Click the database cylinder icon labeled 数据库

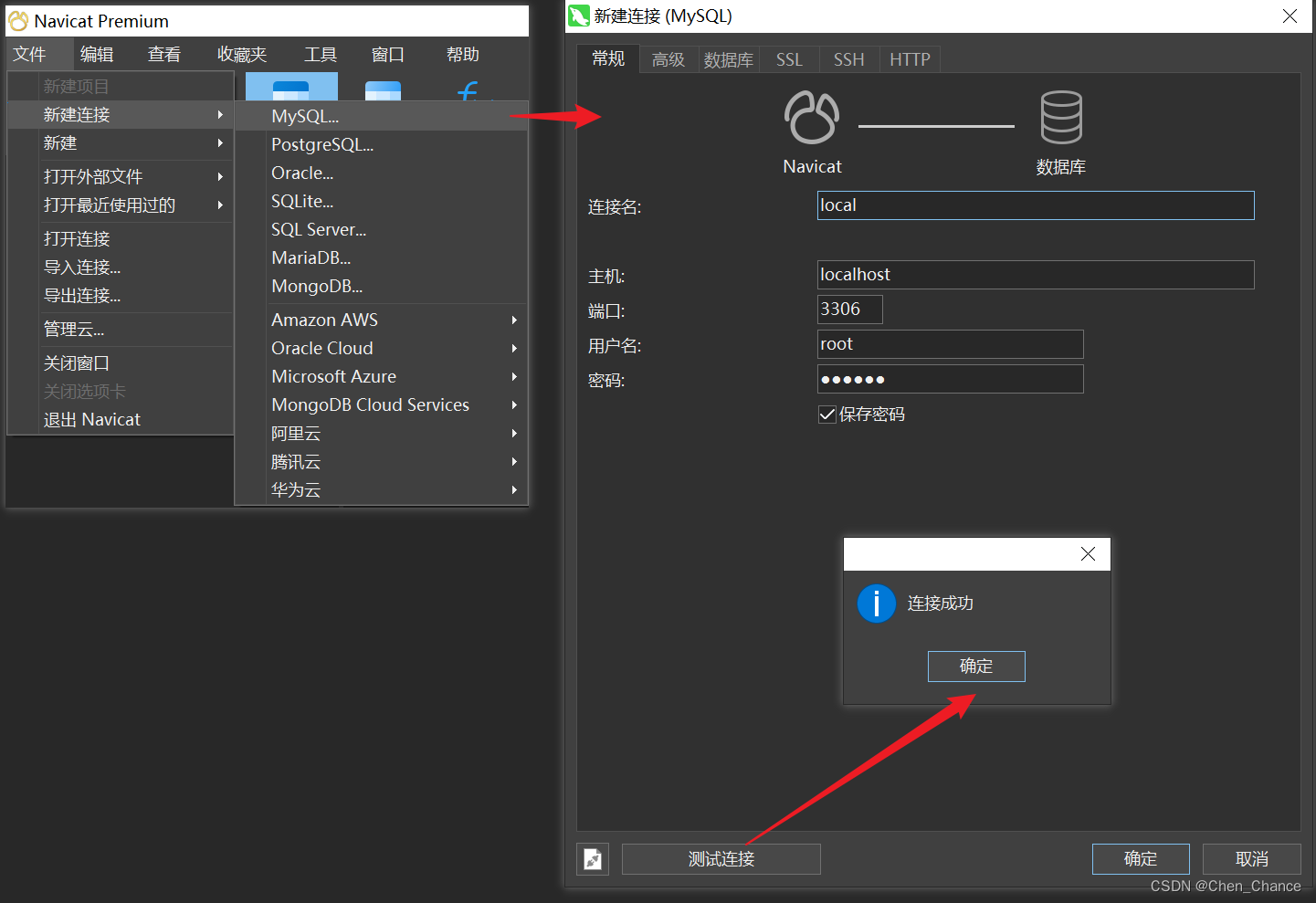(1061, 117)
